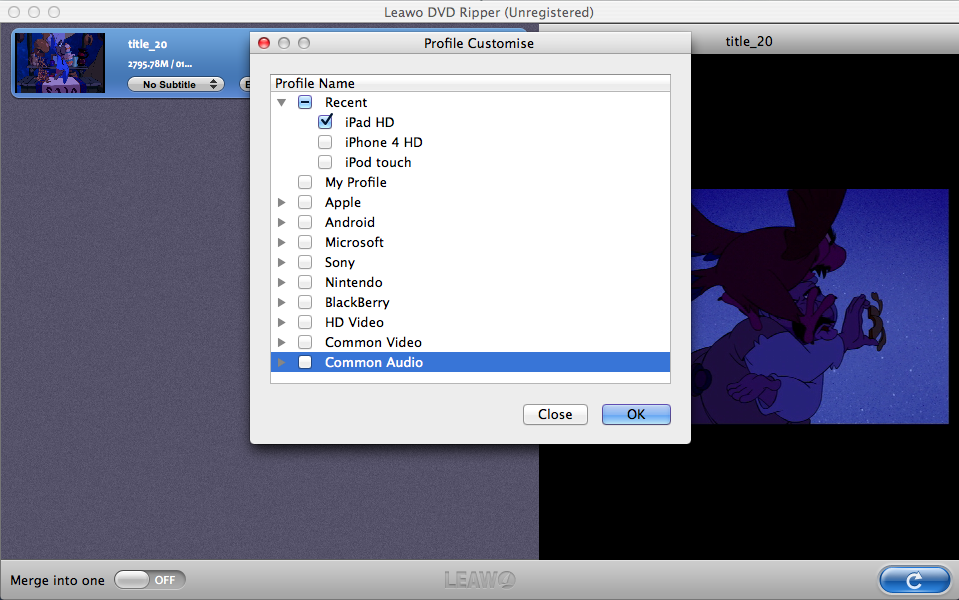Image resolution: width=959 pixels, height=600 pixels.
Task: Click the OK button
Action: coord(636,414)
